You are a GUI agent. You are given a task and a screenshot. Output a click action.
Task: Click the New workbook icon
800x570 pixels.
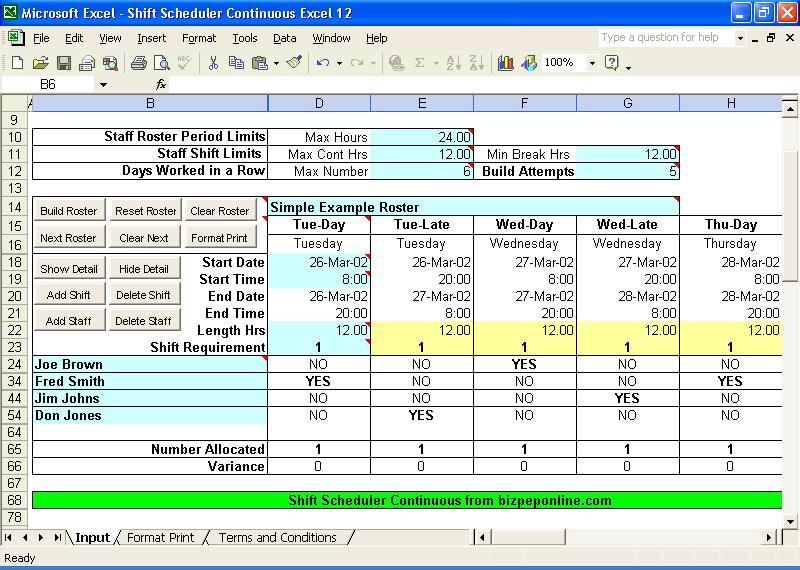[17, 63]
